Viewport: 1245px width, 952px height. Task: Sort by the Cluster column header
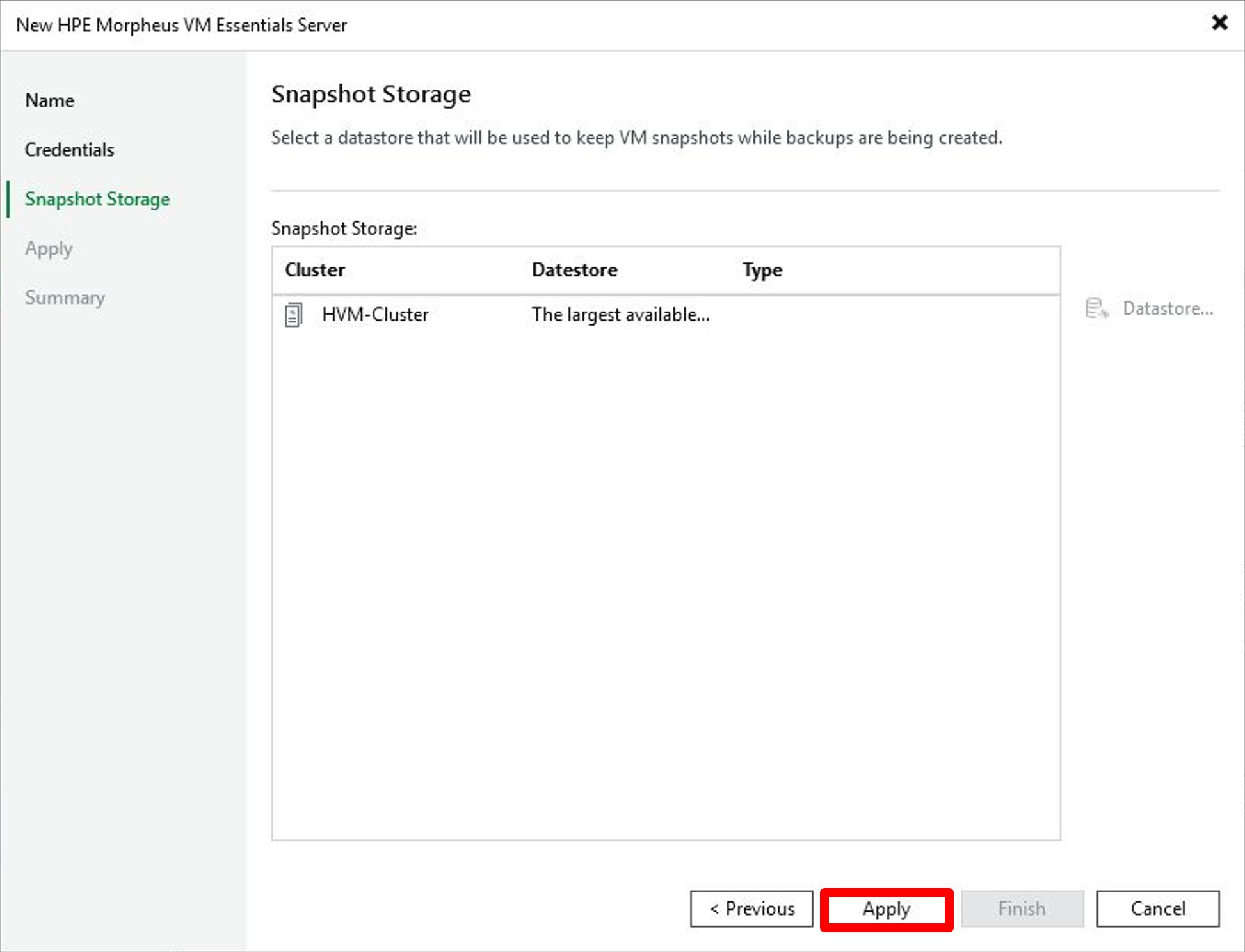tap(315, 270)
